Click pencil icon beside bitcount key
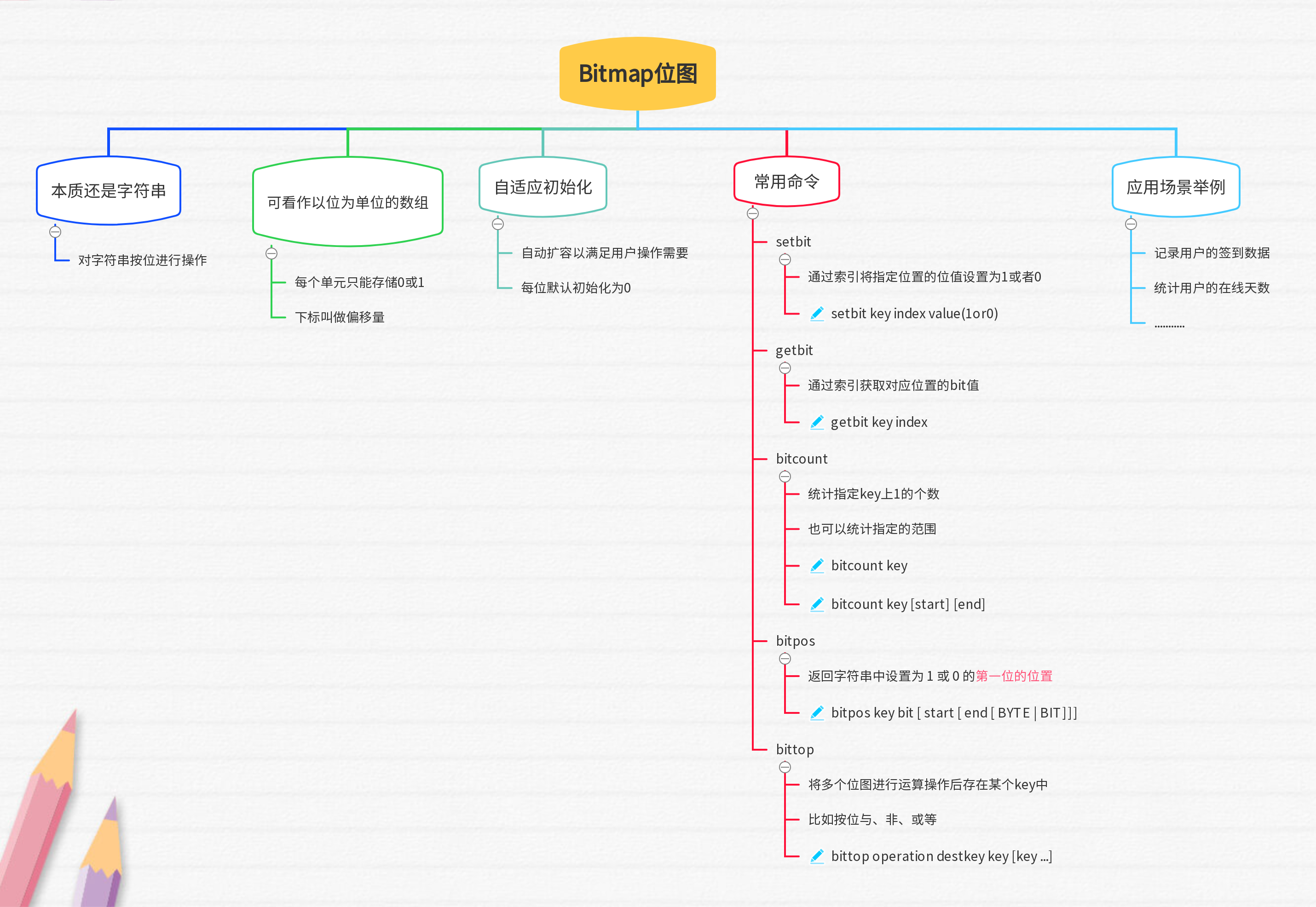The image size is (1316, 907). (817, 565)
